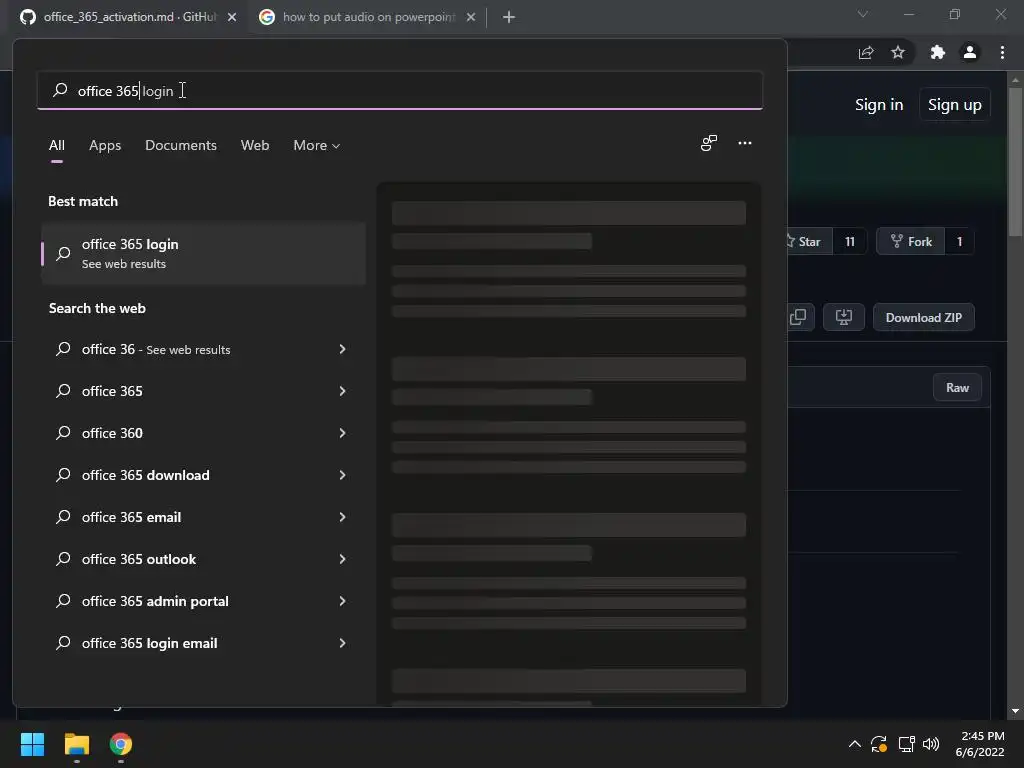Open the Windows Start button on the taskbar
Viewport: 1024px width, 768px height.
pyautogui.click(x=32, y=744)
